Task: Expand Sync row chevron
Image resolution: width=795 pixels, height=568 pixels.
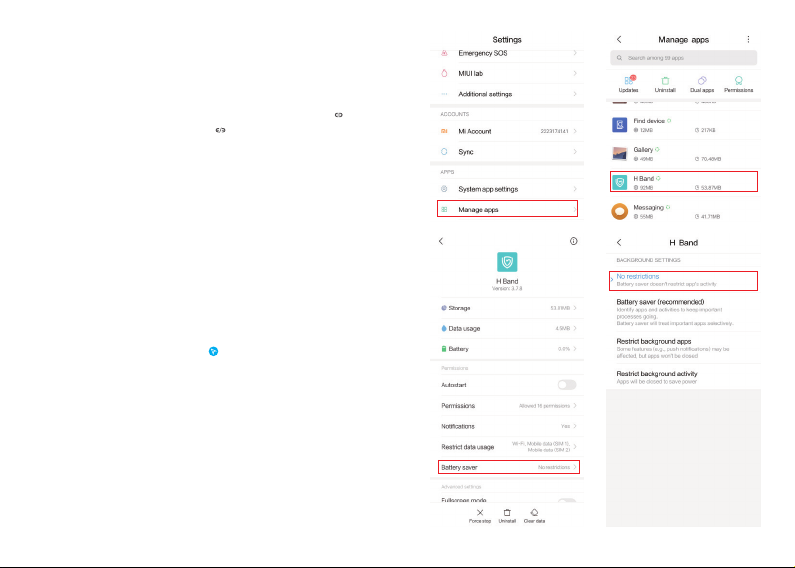Action: (x=575, y=152)
